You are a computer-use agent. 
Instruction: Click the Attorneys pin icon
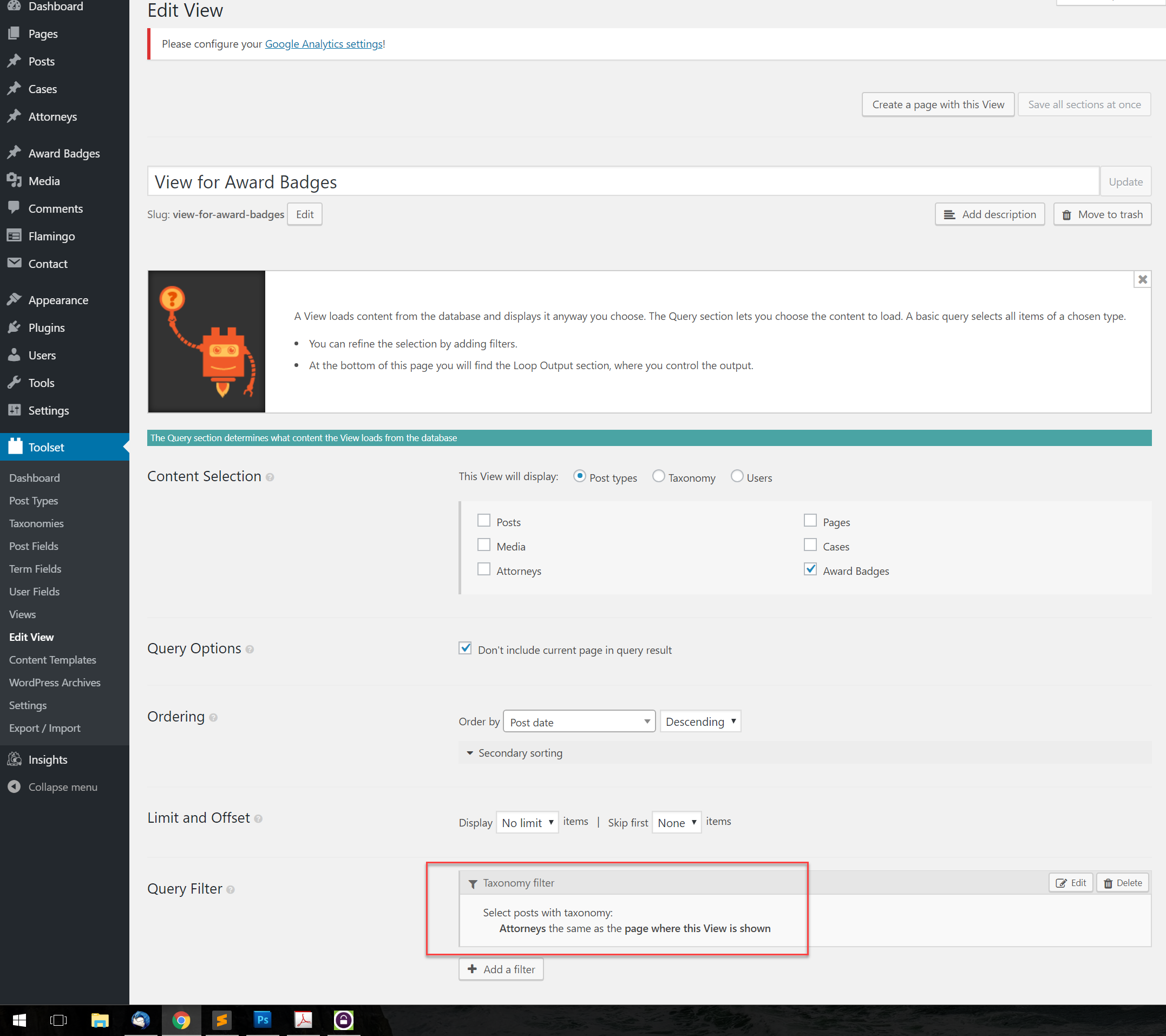[14, 116]
